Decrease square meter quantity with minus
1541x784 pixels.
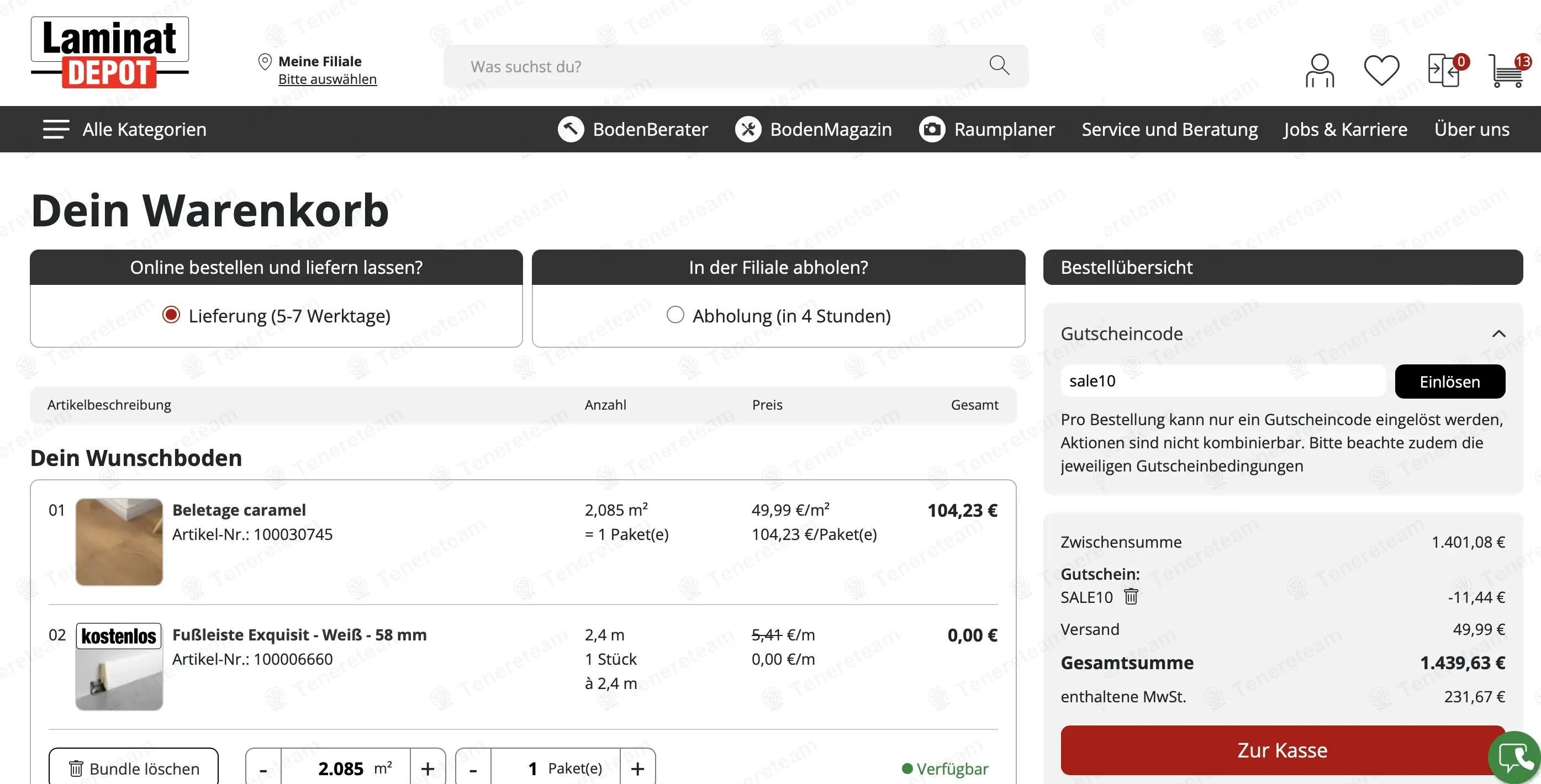point(263,768)
